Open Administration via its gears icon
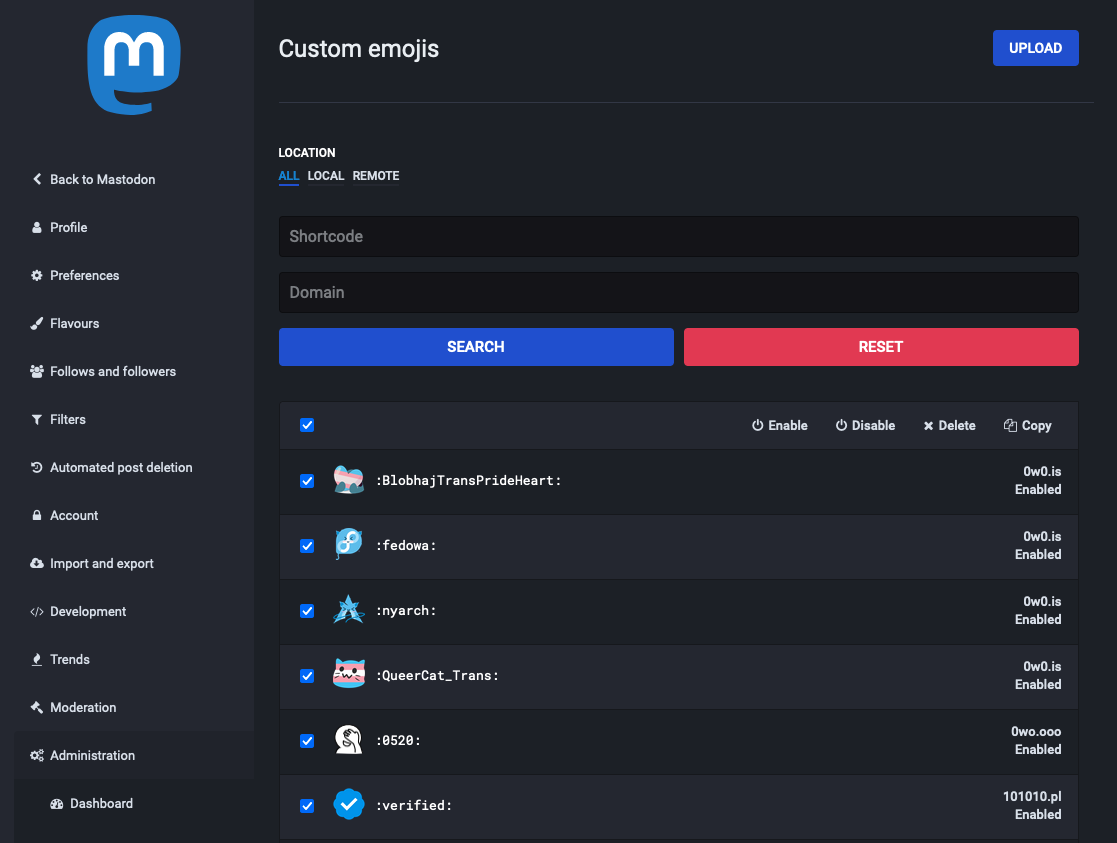Screen dimensions: 1117x843 tap(37, 755)
